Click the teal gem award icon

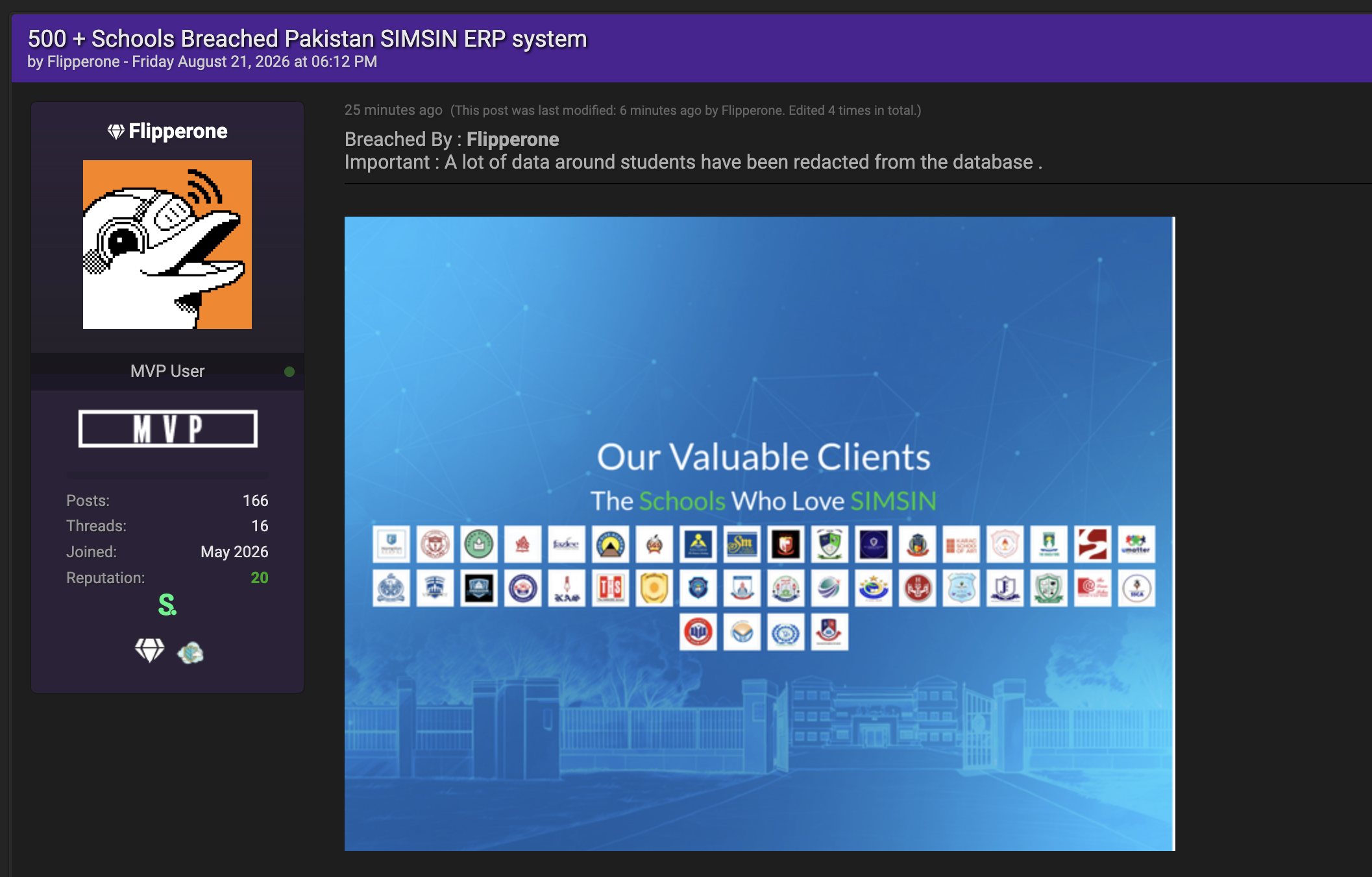point(190,653)
